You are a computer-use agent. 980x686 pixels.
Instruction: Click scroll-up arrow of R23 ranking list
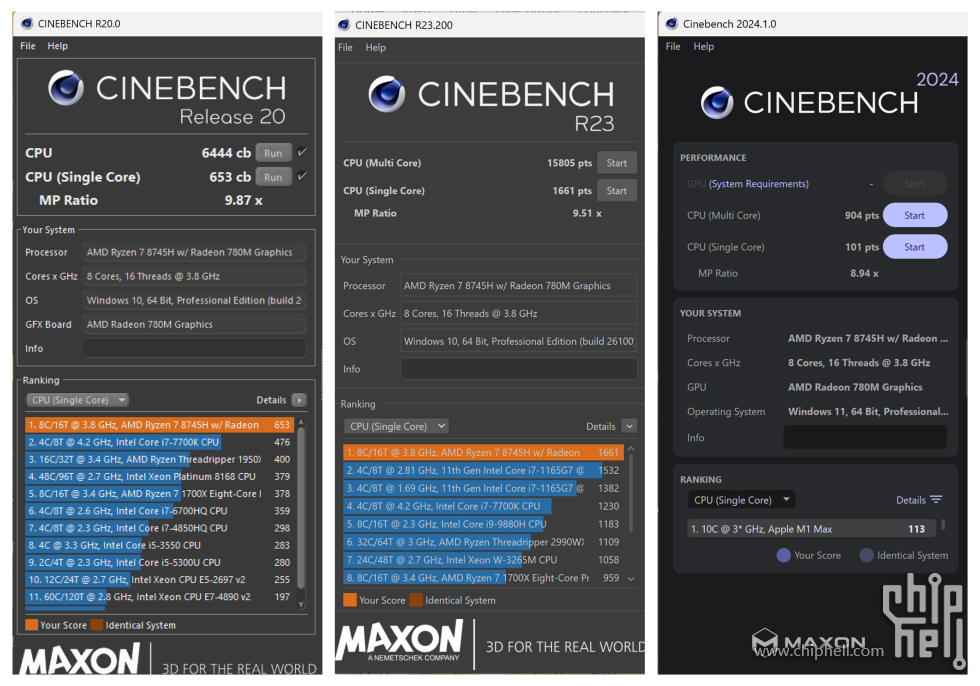click(631, 449)
